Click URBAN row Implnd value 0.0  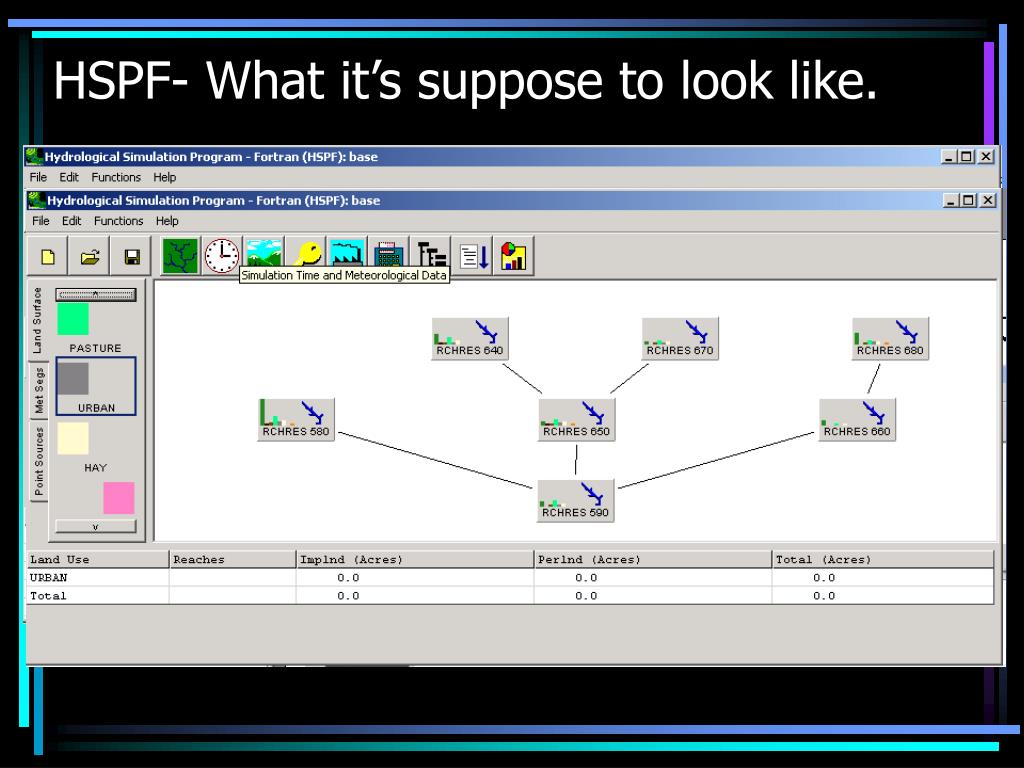click(348, 577)
